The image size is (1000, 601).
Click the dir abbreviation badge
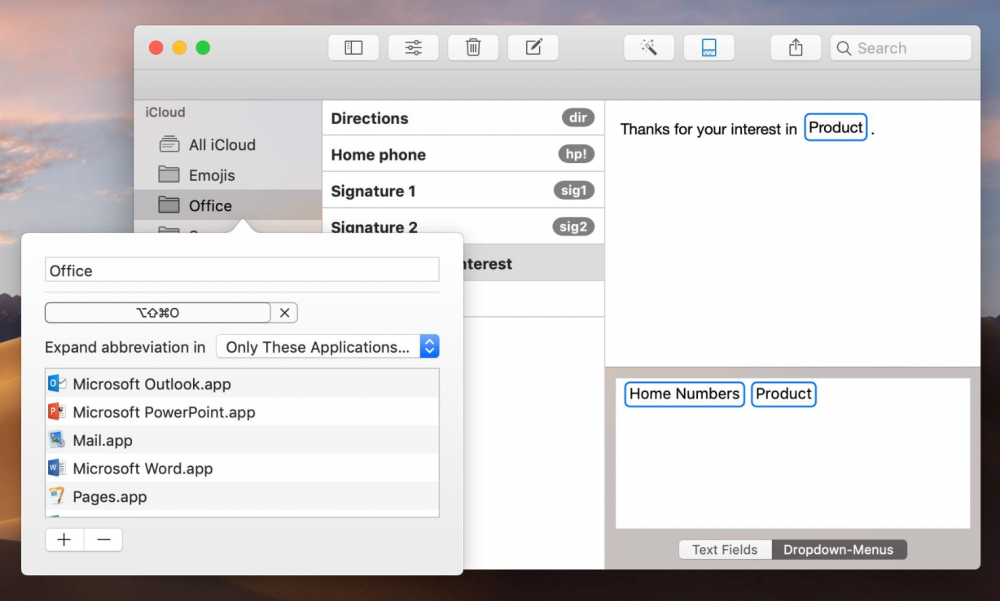point(578,117)
